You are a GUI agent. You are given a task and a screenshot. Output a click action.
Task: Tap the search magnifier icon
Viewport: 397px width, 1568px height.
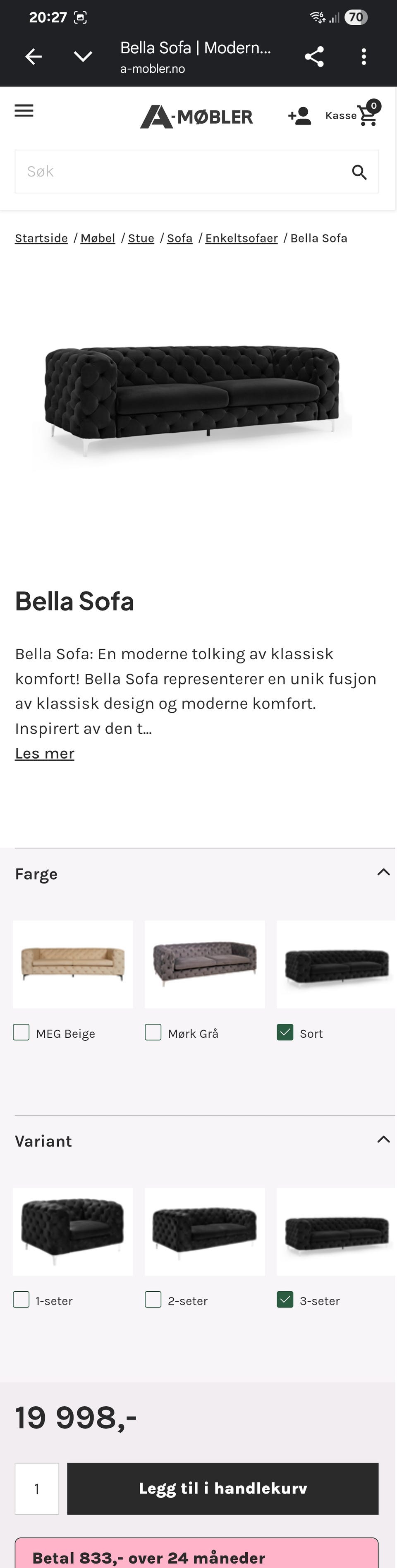point(359,172)
